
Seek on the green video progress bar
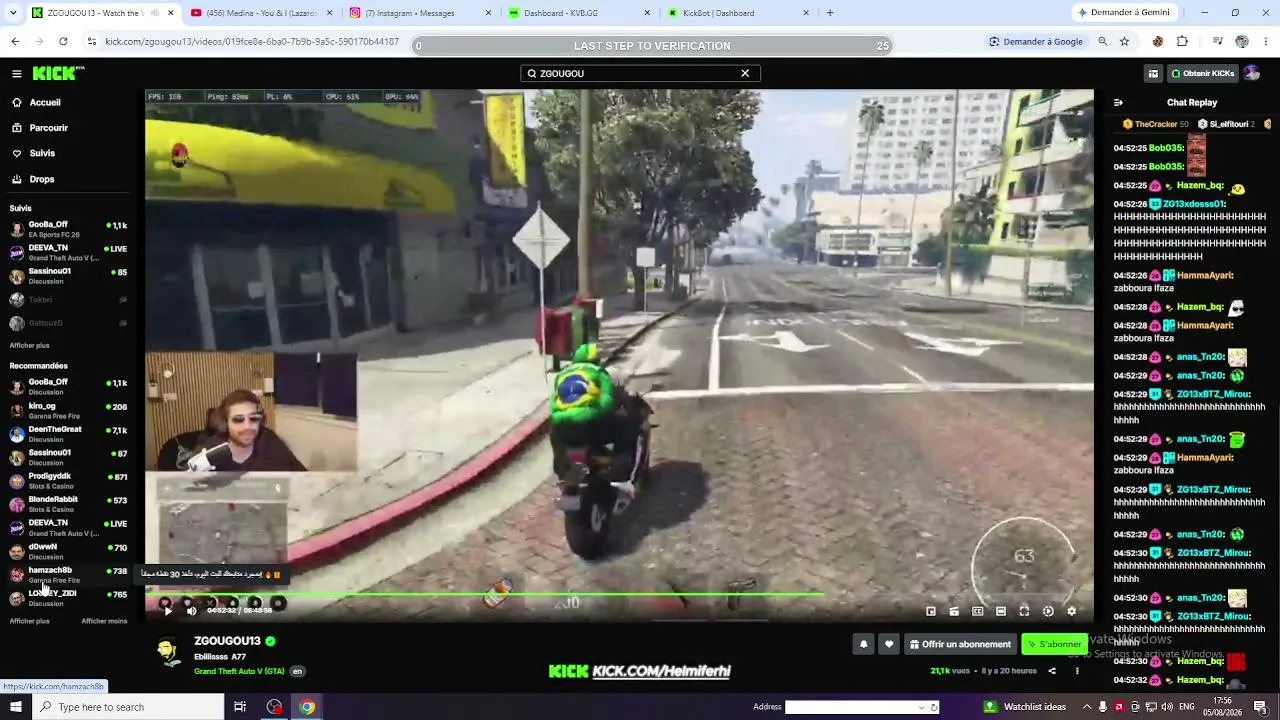[x=619, y=595]
